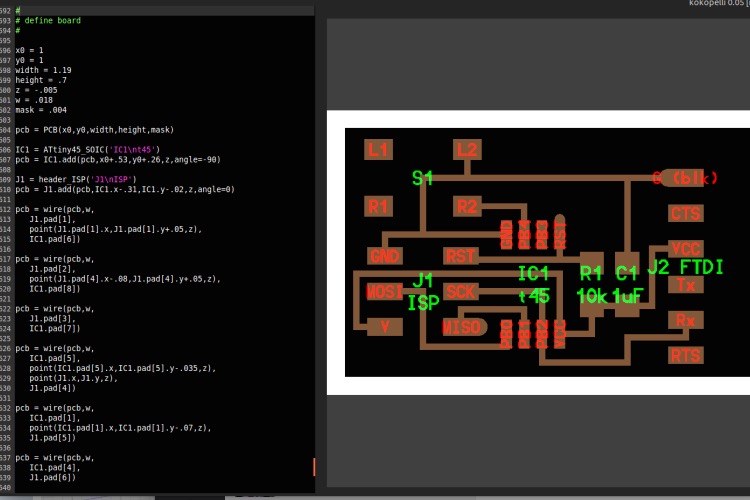Click the MOSI pad of the ISP header

click(385, 291)
